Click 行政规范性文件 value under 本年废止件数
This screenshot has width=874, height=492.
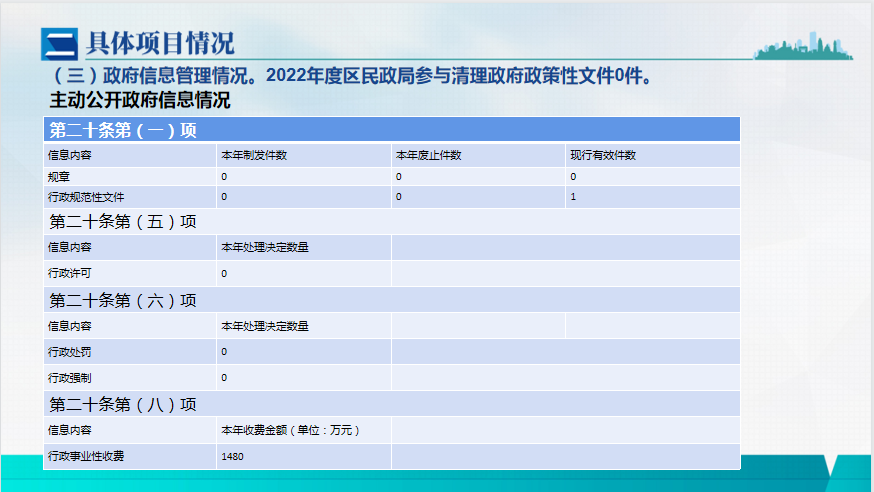click(399, 197)
